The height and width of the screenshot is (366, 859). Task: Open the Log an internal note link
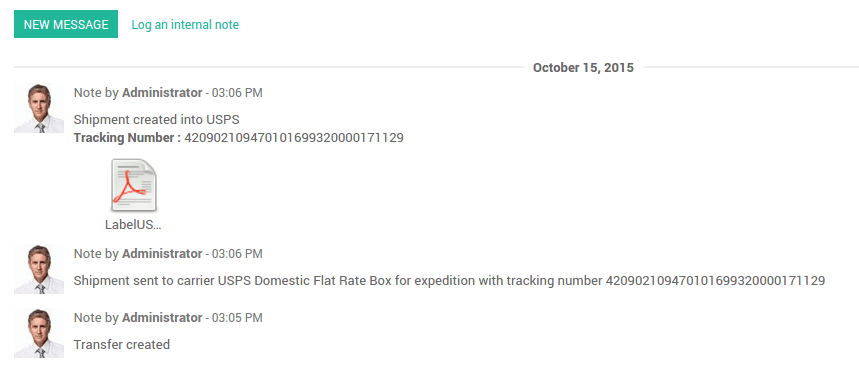(x=185, y=25)
